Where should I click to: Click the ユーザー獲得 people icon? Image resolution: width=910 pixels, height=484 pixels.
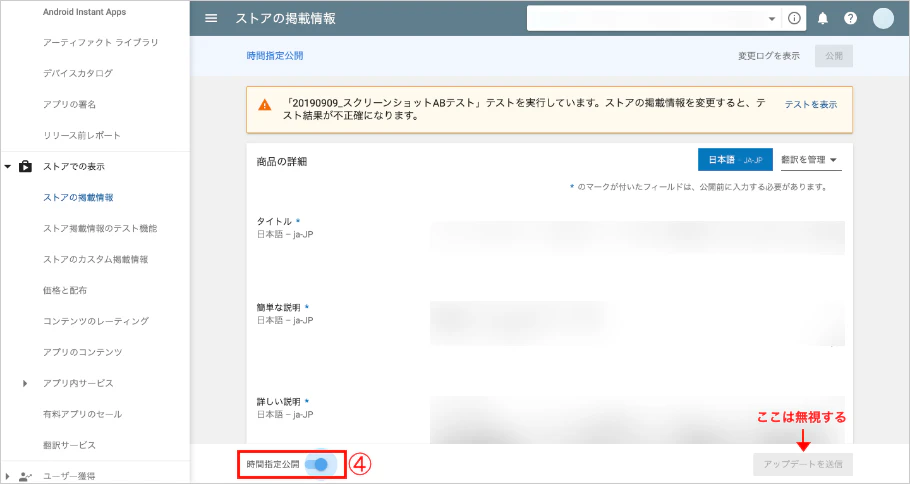click(25, 477)
